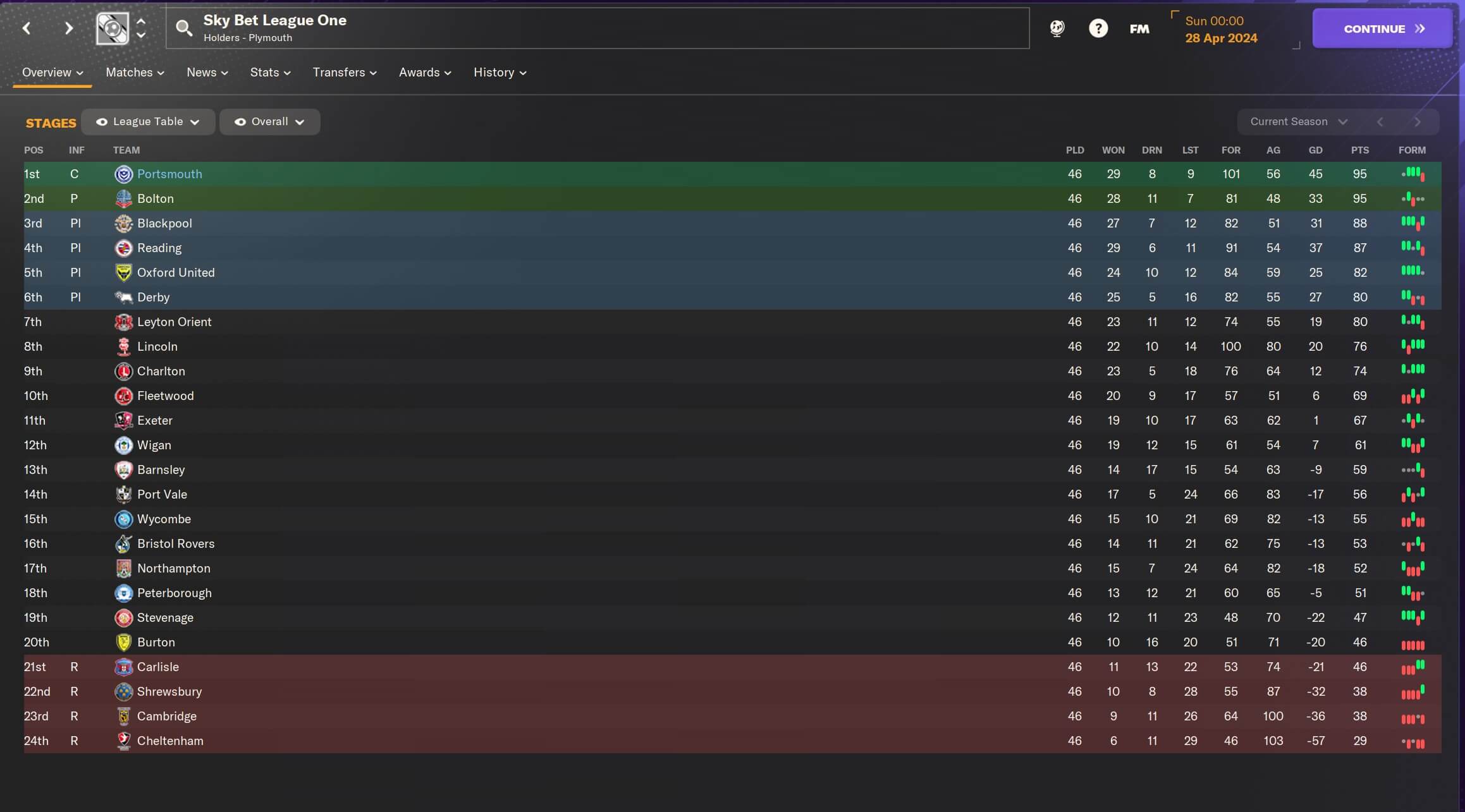Switch to the Matches tab

point(135,73)
